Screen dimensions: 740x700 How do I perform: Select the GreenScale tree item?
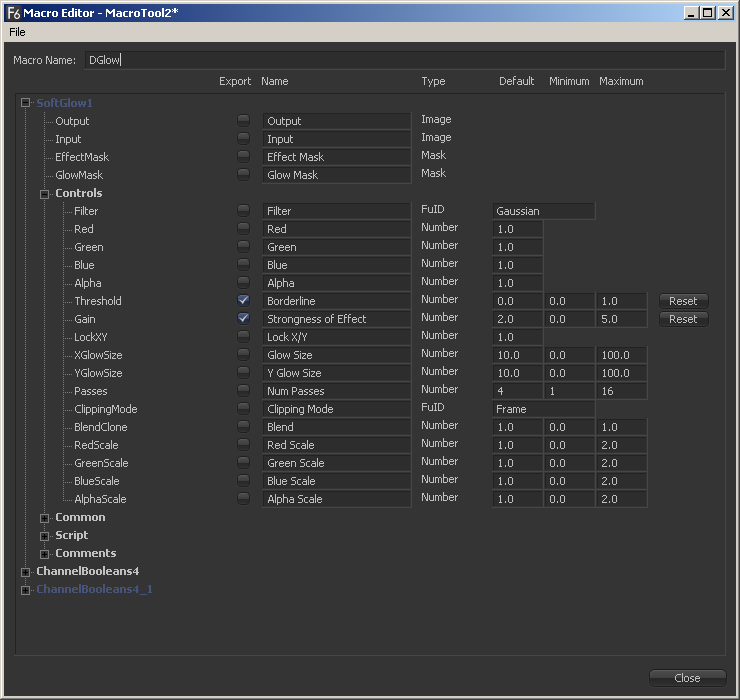click(101, 463)
